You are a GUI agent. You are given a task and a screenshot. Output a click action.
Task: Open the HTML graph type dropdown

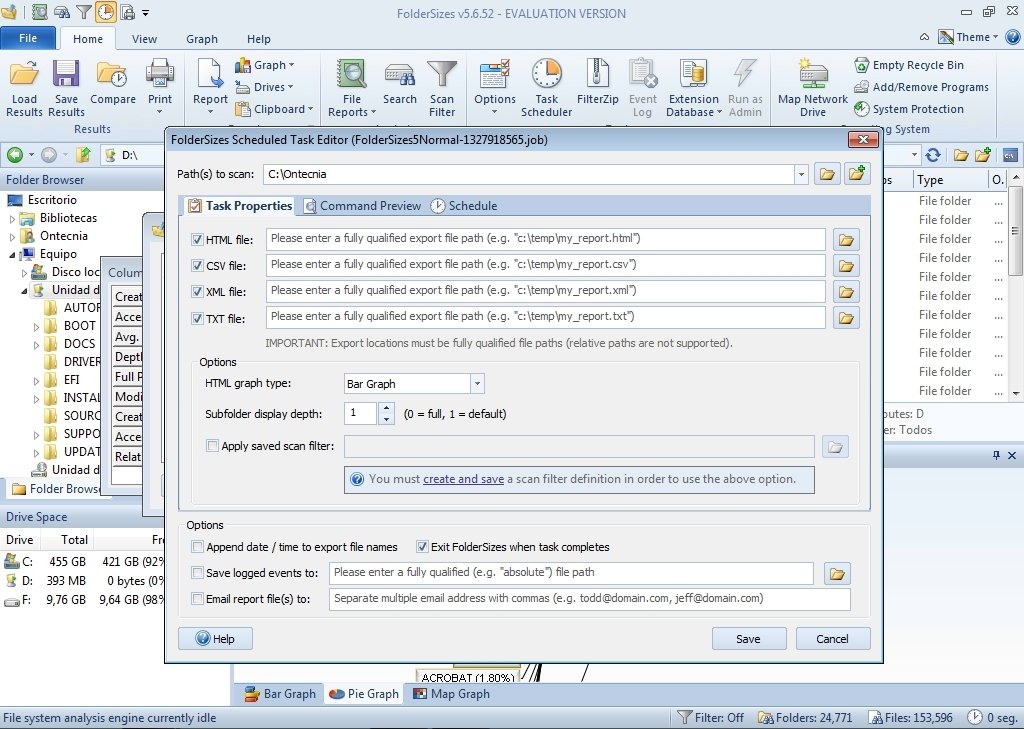(477, 382)
